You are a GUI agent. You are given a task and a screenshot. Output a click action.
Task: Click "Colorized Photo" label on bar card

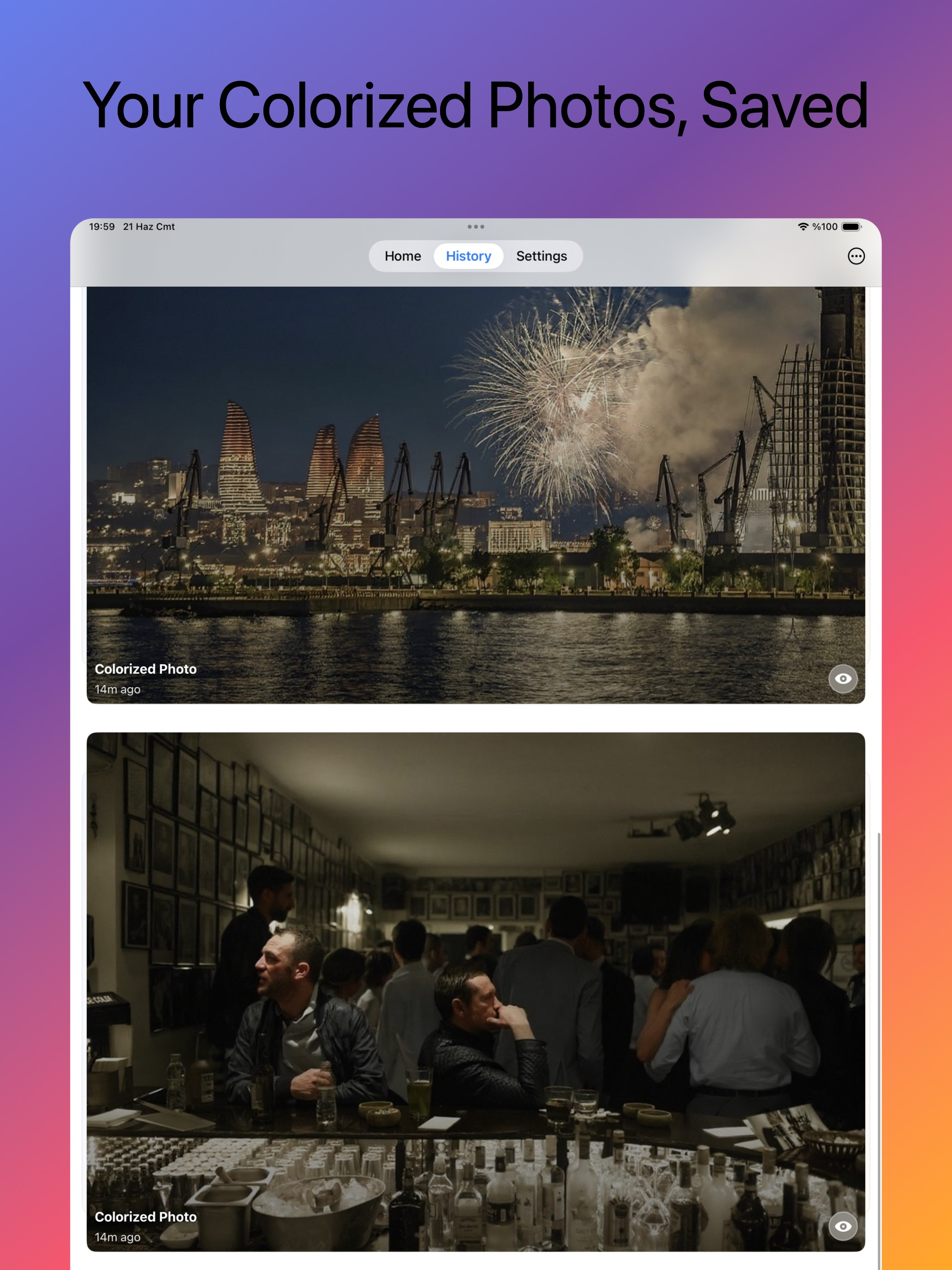coord(146,1216)
